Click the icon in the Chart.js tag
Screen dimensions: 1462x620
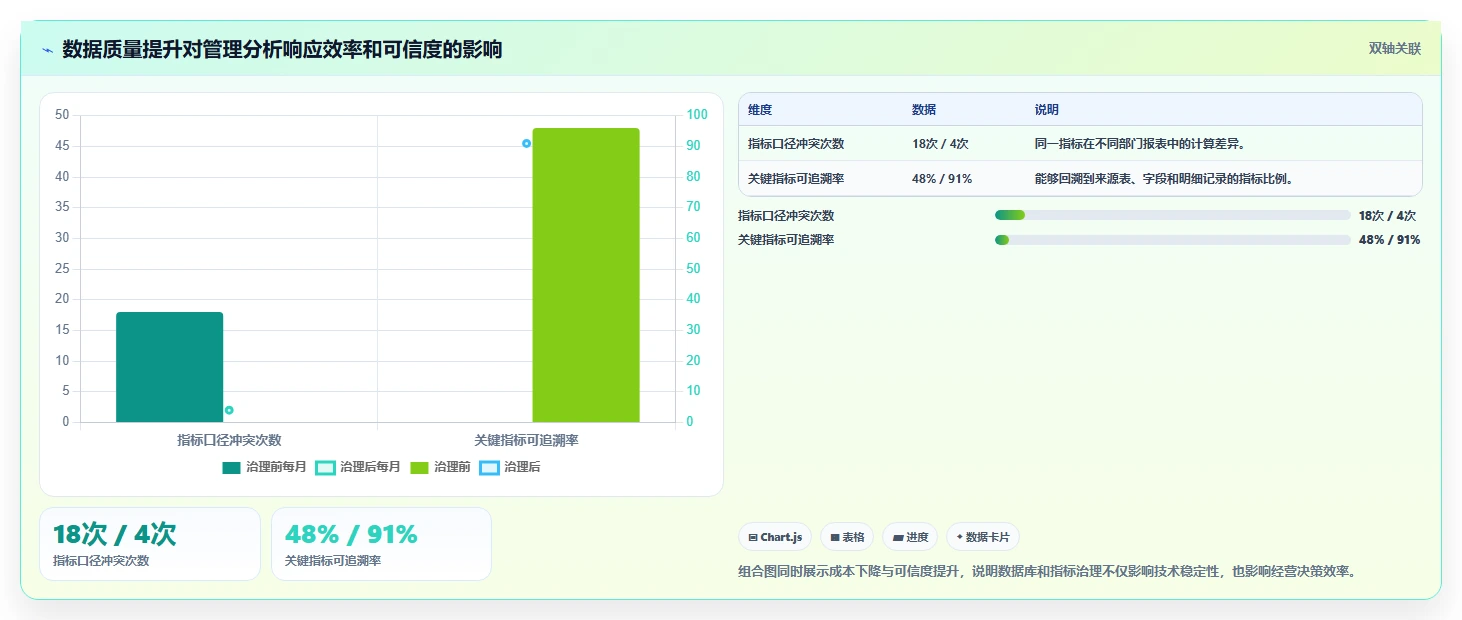[x=753, y=538]
